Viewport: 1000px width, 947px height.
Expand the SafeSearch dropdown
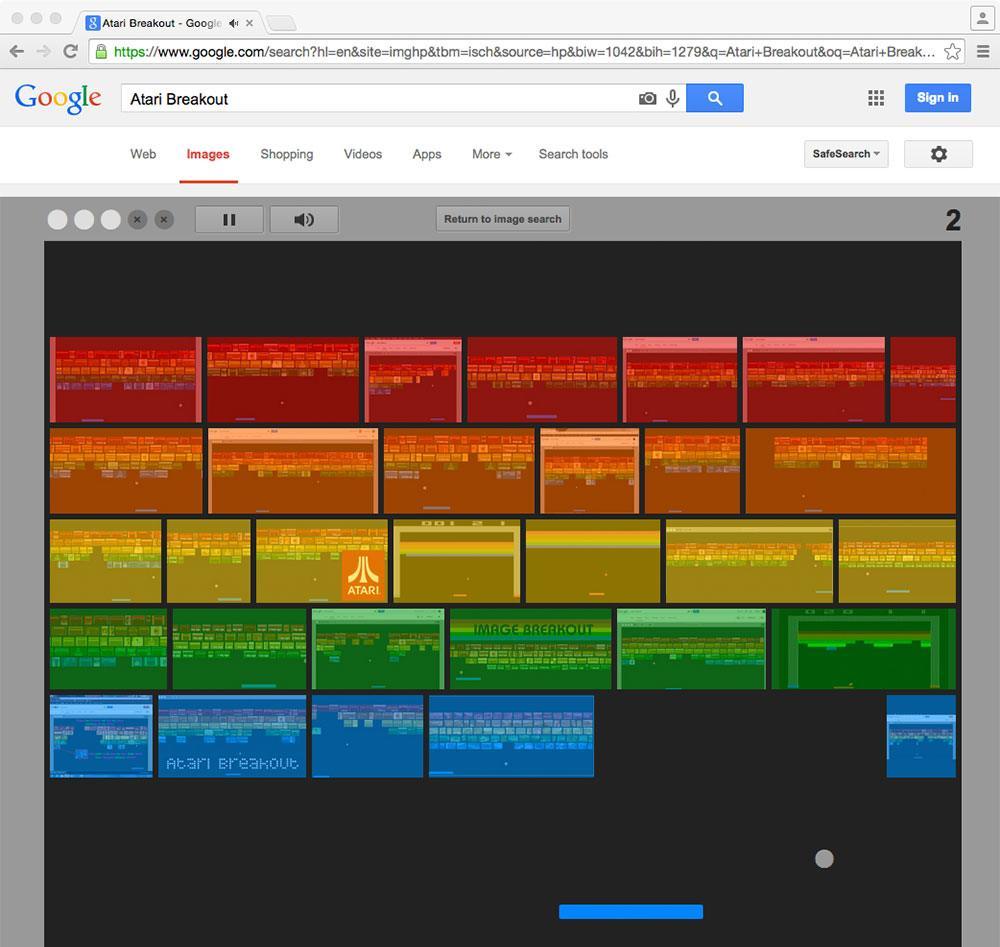point(846,154)
